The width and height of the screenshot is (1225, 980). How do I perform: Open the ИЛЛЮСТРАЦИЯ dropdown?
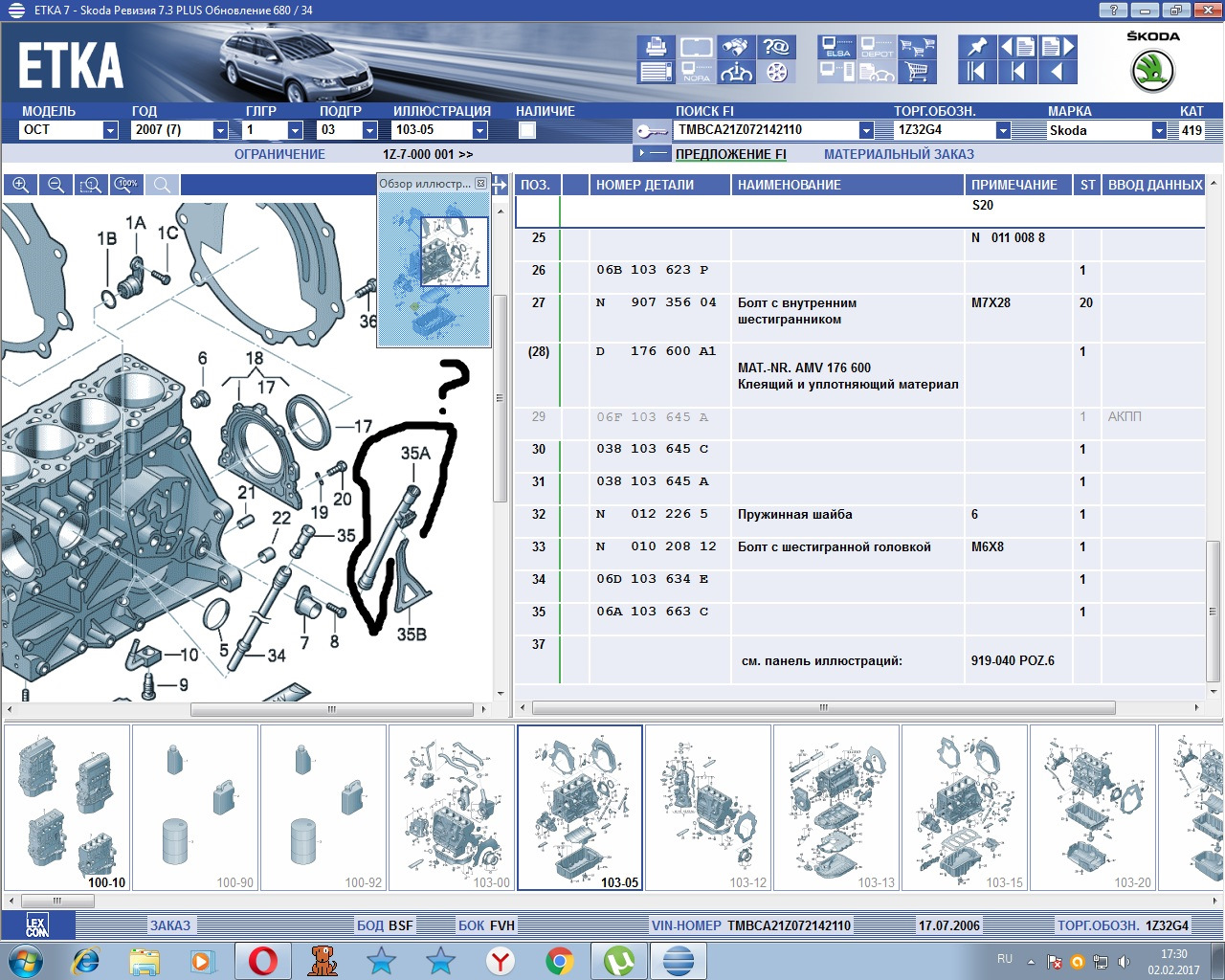(480, 130)
